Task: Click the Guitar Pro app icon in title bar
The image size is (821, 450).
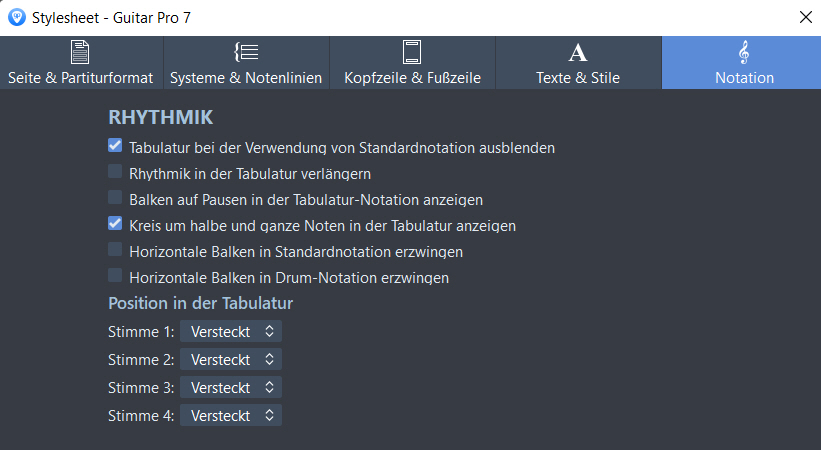Action: tap(17, 16)
